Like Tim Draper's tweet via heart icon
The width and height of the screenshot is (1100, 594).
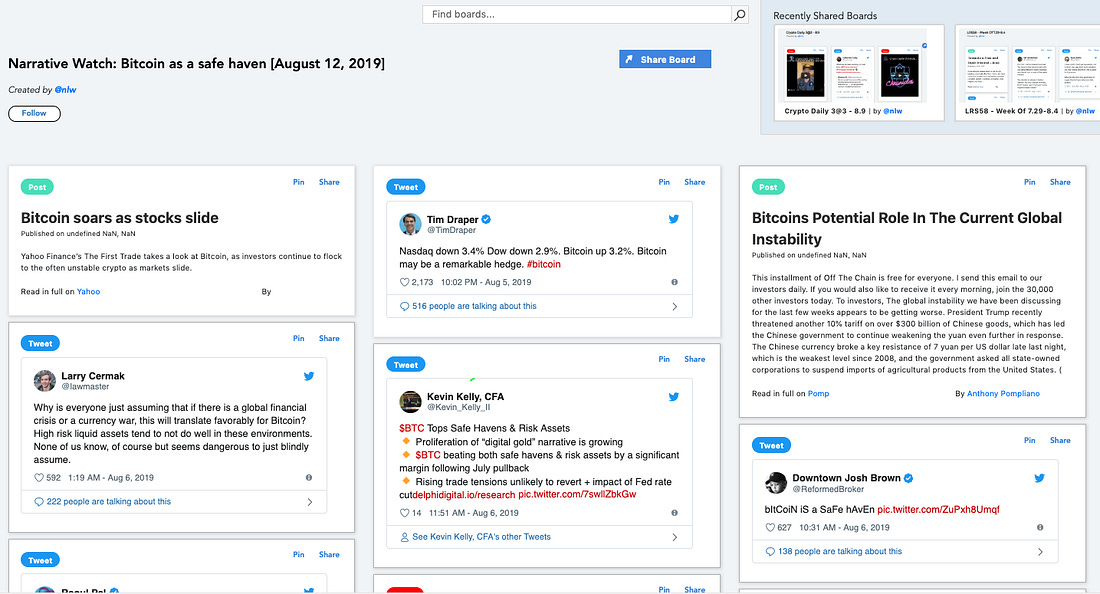pyautogui.click(x=404, y=282)
